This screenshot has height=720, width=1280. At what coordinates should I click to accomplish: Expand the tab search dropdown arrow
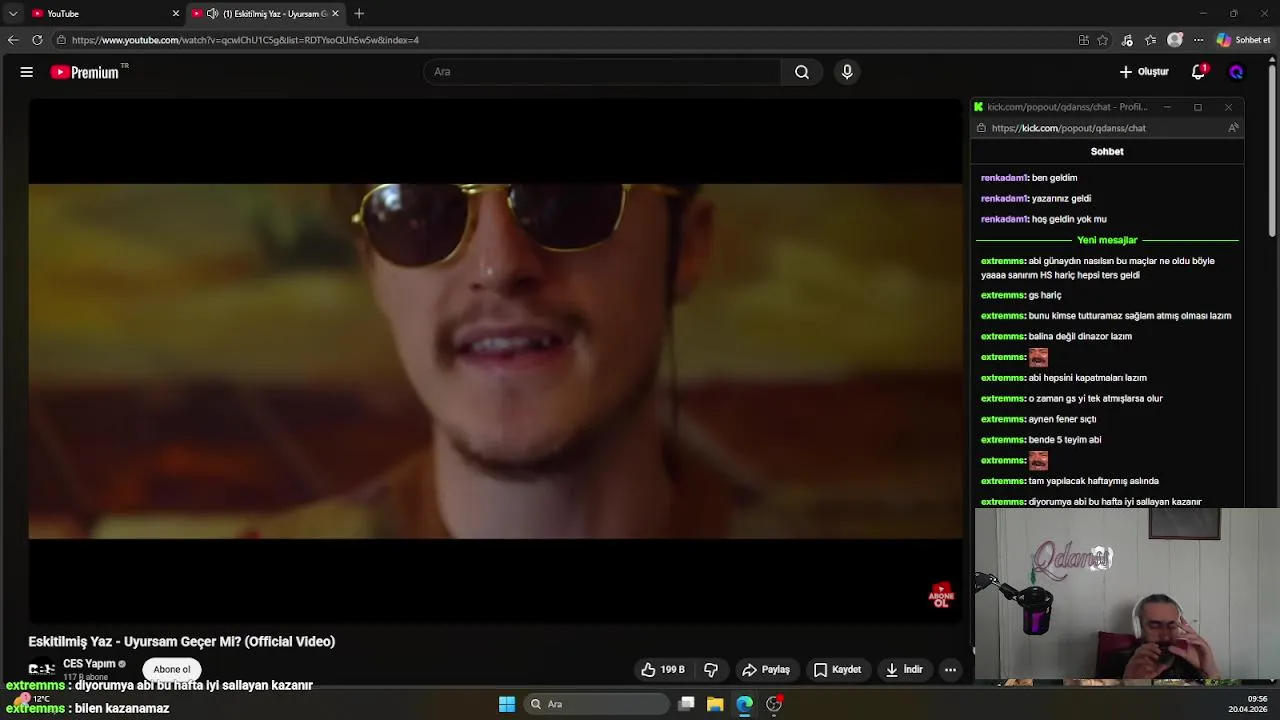click(12, 13)
